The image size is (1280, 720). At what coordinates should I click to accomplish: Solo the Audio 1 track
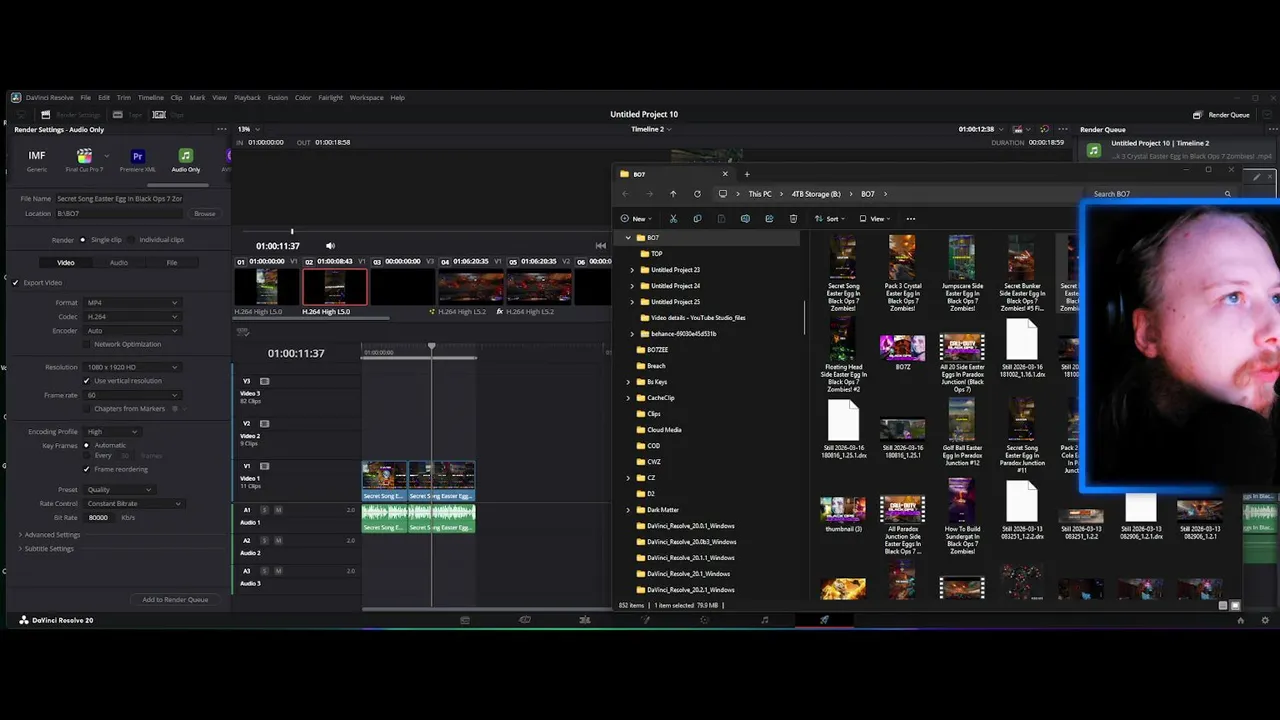coord(265,510)
